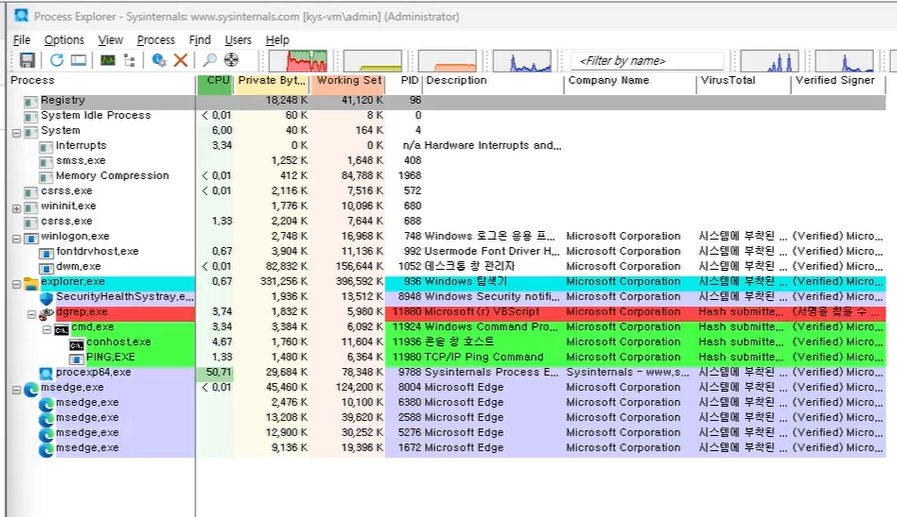Click Edge icon of msedge.exe PID 6380
This screenshot has height=517, width=897.
point(46,404)
